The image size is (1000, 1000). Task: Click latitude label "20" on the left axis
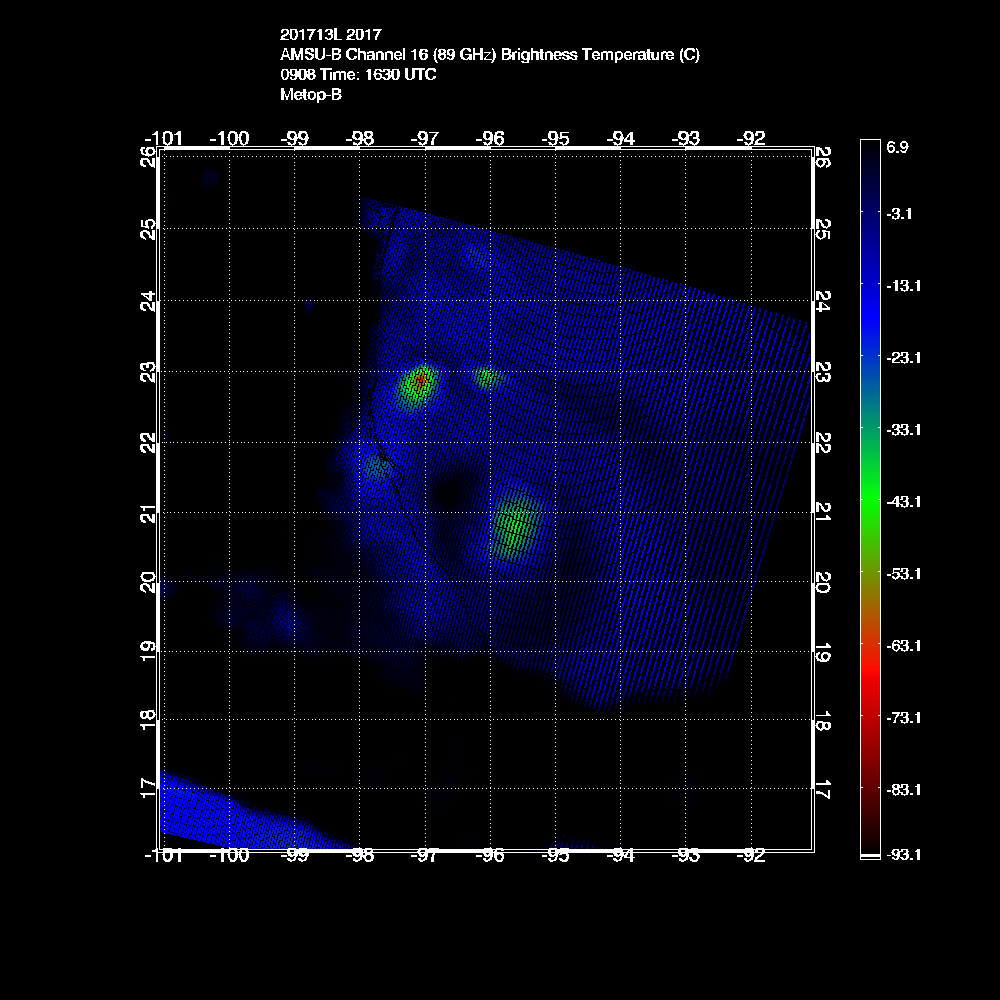147,582
